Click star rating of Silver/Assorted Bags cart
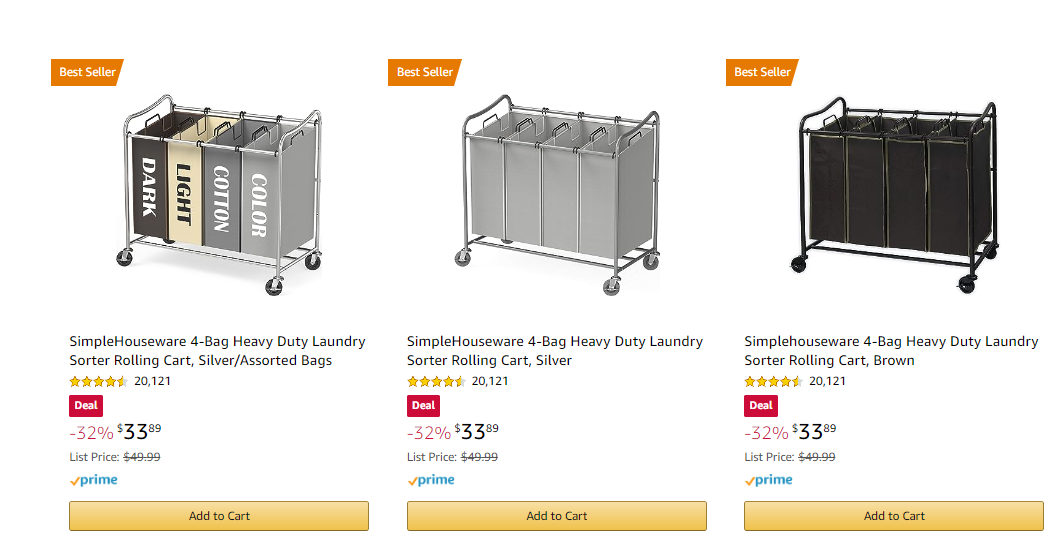Image resolution: width=1062 pixels, height=551 pixels. 98,381
